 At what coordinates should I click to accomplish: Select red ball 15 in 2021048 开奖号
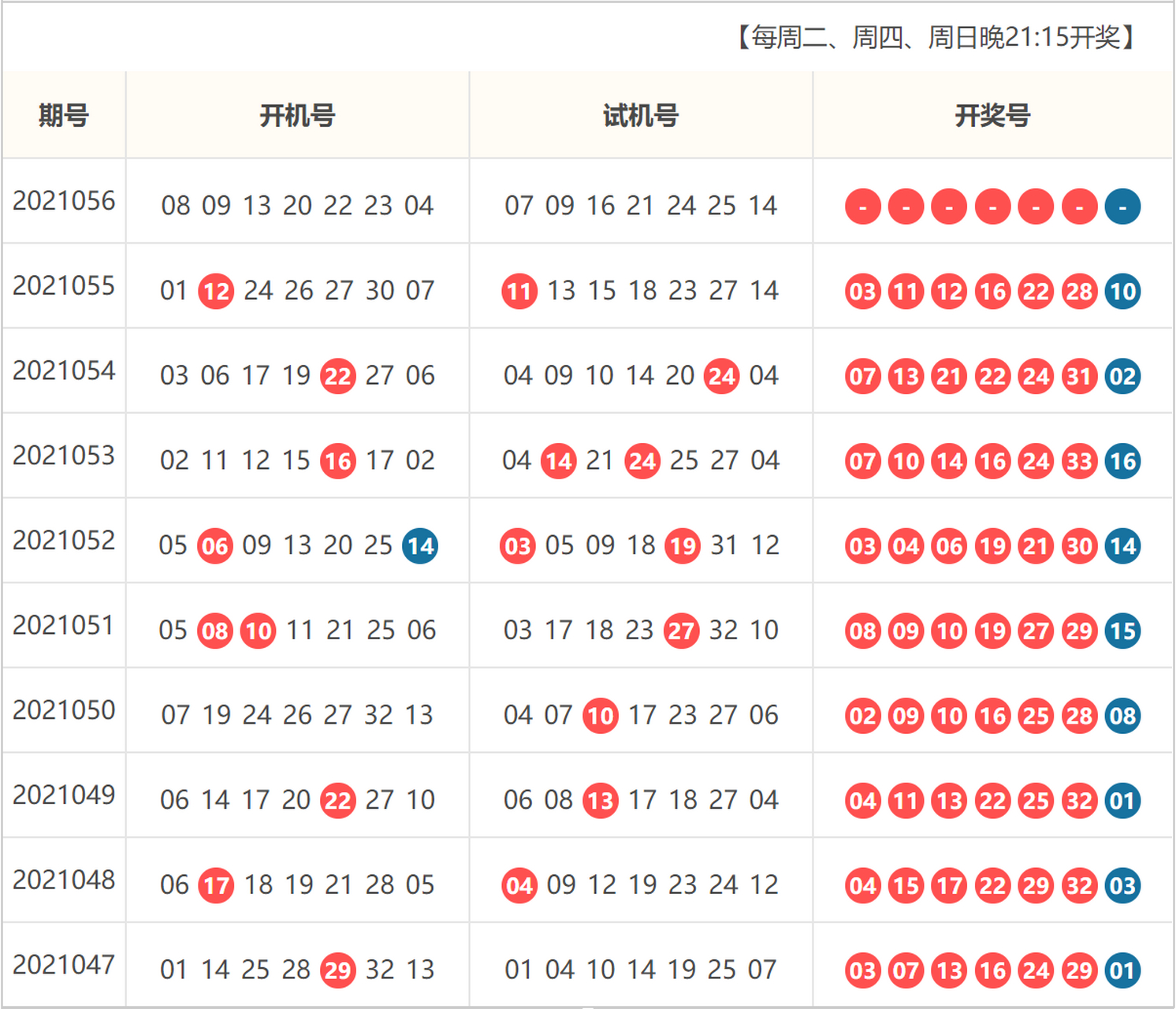tap(906, 886)
